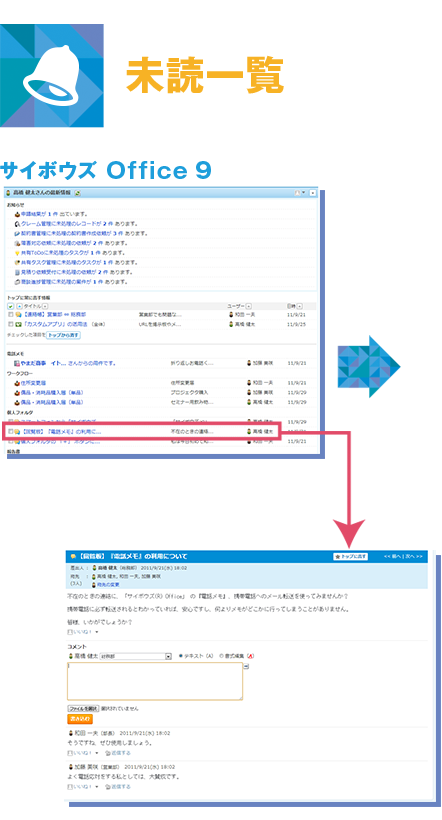Open the いいね! dropdown arrow on 加藤 美咲's comment
The image size is (442, 820).
pyautogui.click(x=97, y=787)
